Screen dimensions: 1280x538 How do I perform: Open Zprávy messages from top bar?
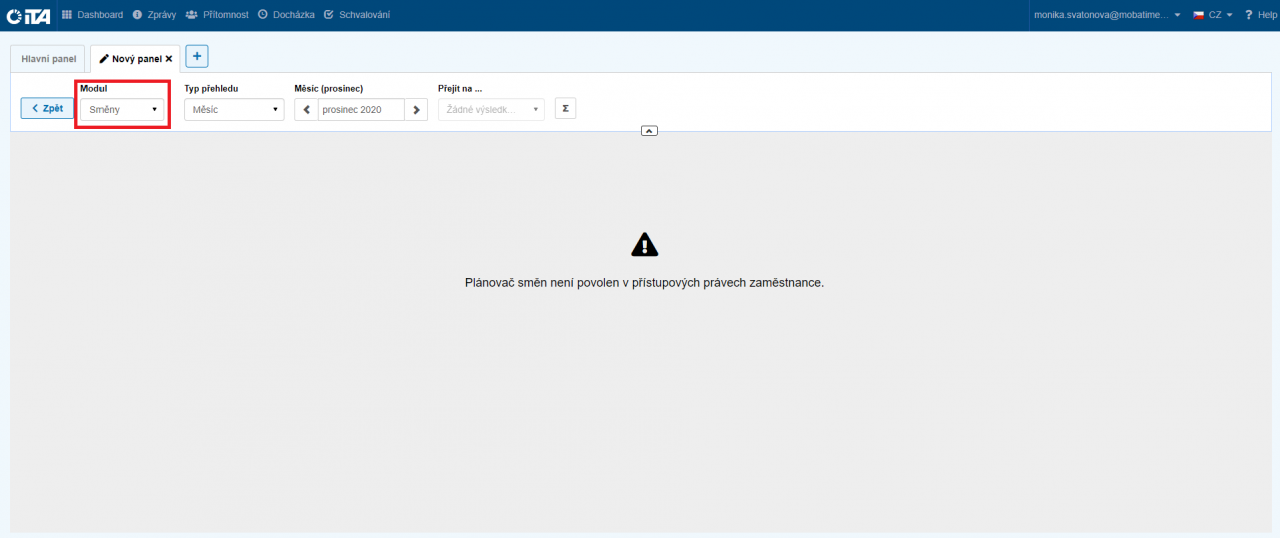tap(154, 15)
